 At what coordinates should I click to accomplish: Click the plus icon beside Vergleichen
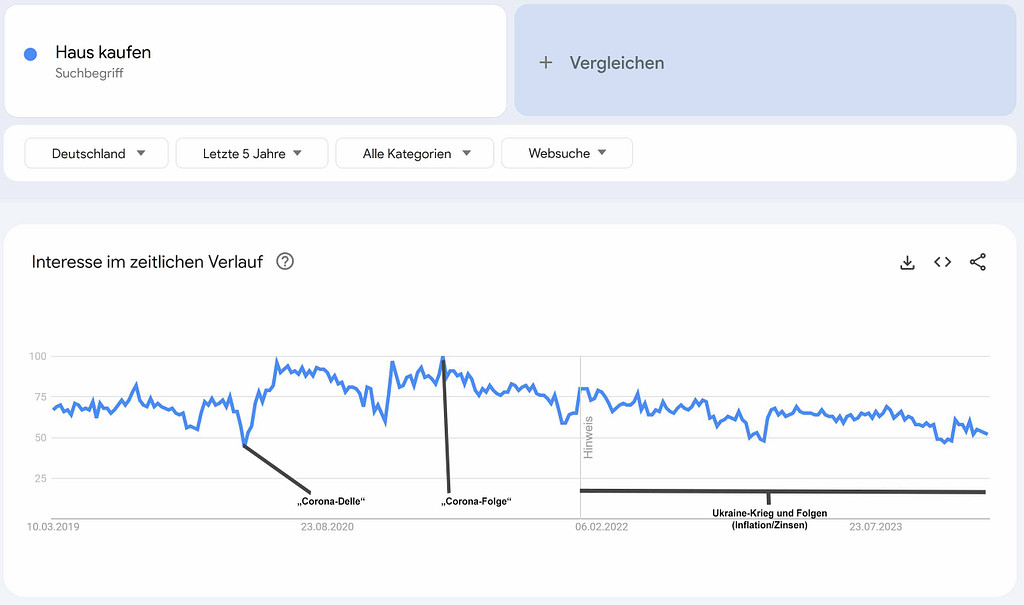coord(545,62)
